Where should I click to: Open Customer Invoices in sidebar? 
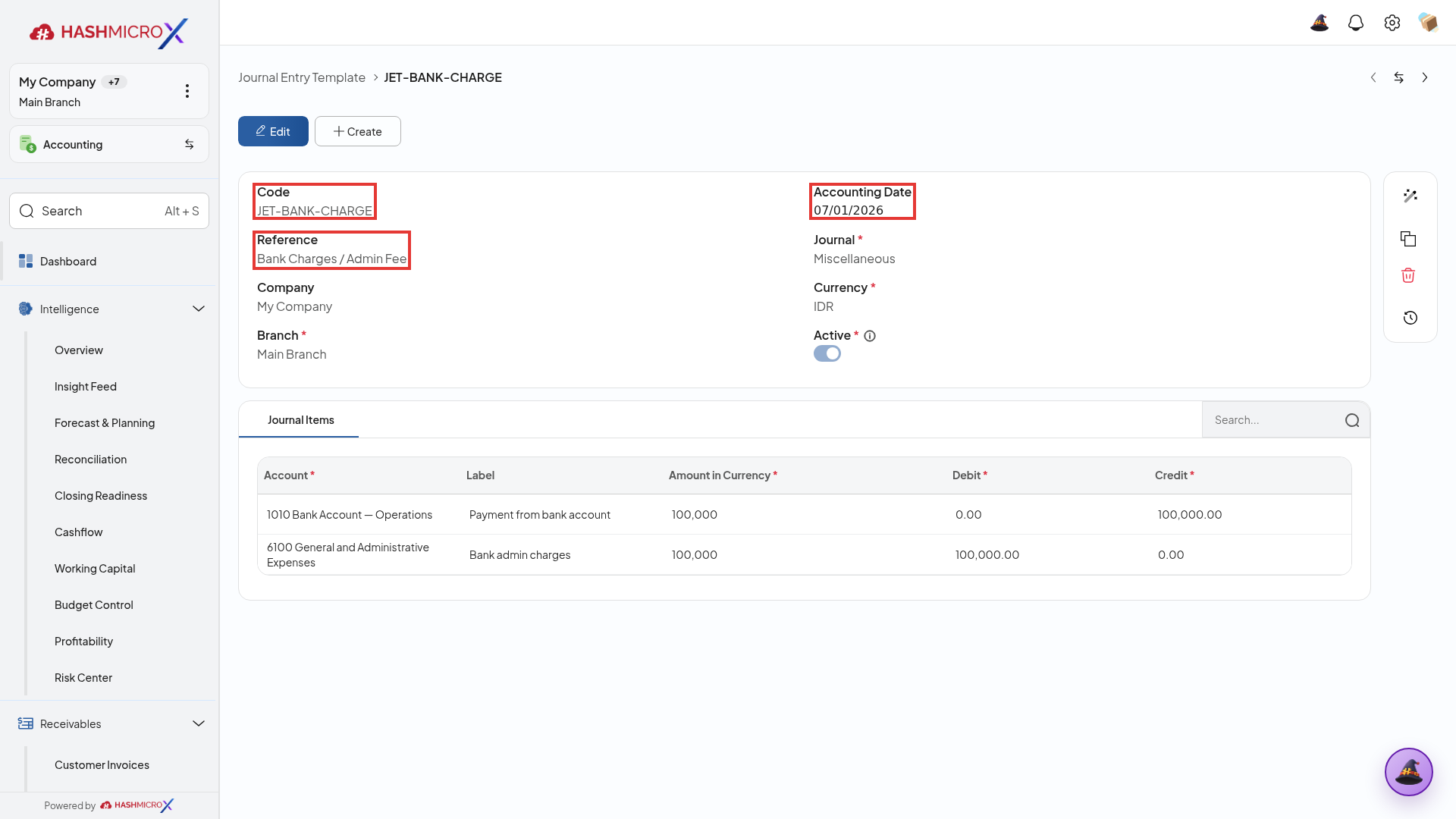(102, 765)
